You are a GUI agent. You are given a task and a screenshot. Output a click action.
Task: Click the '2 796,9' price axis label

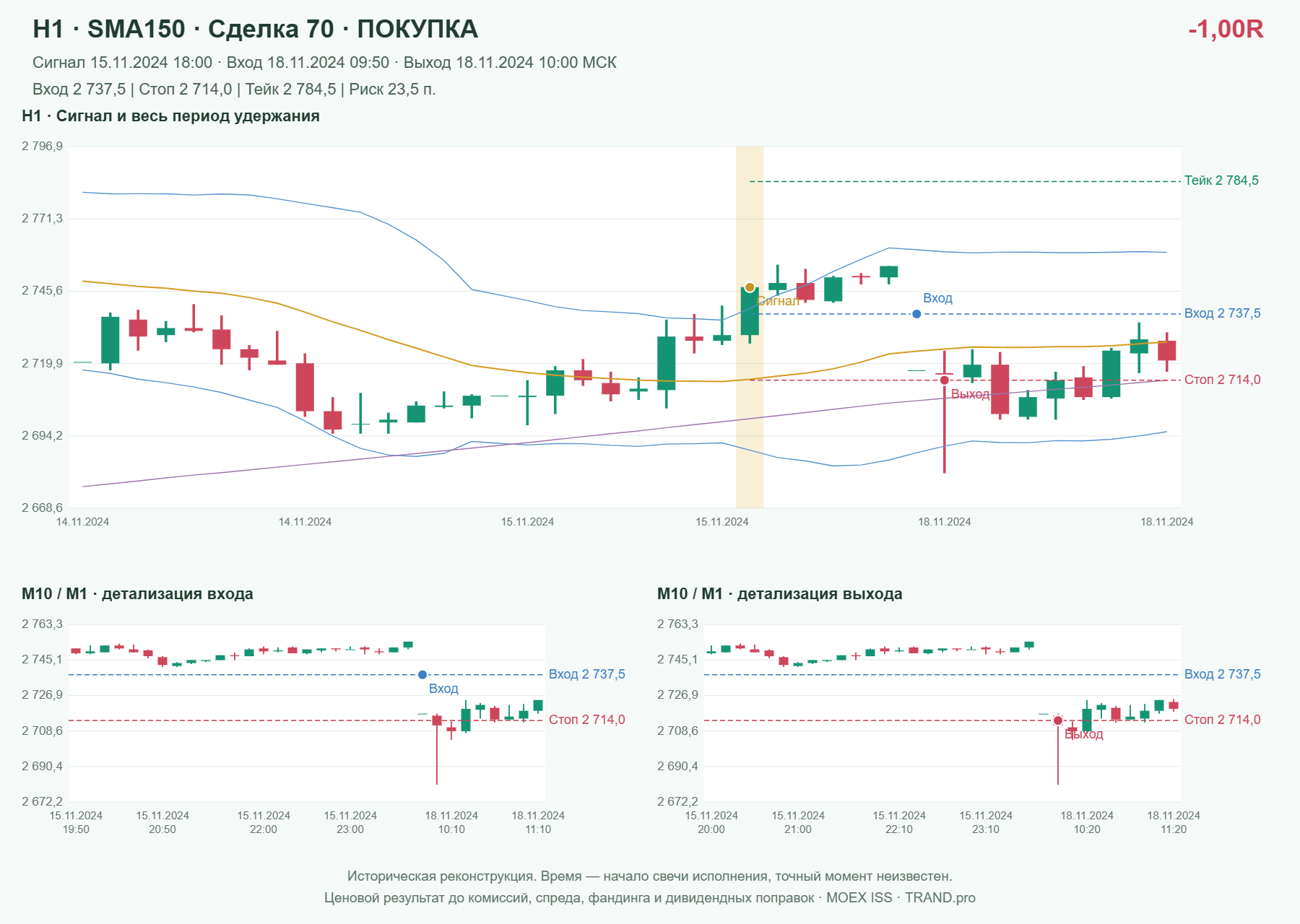[x=42, y=147]
